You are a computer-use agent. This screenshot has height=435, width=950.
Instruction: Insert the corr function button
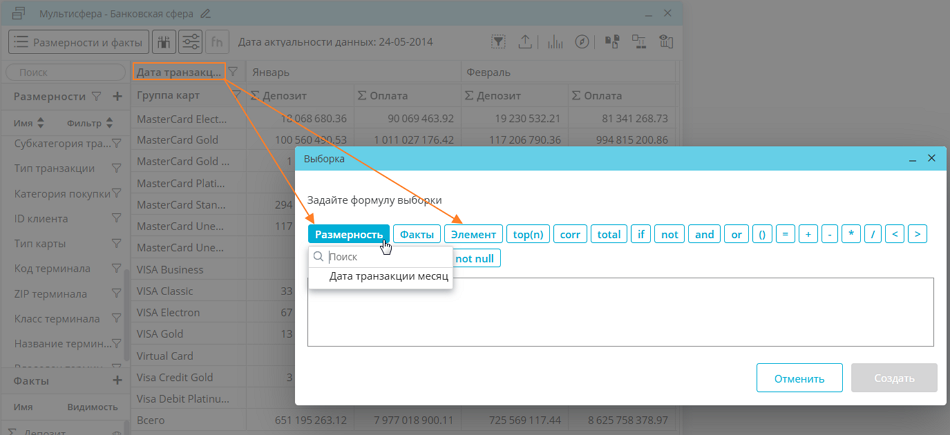[570, 234]
